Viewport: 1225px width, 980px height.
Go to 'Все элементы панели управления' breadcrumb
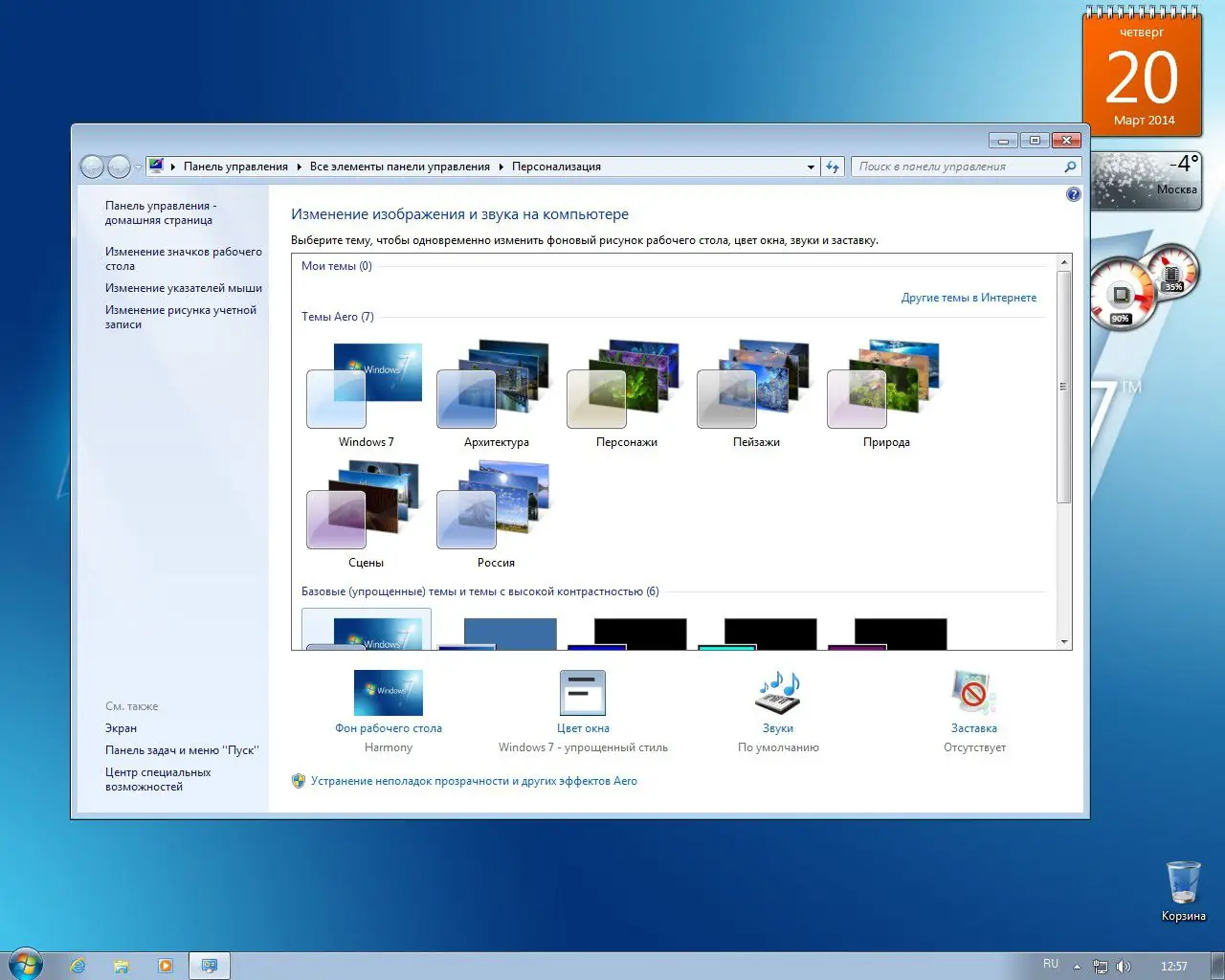[400, 167]
